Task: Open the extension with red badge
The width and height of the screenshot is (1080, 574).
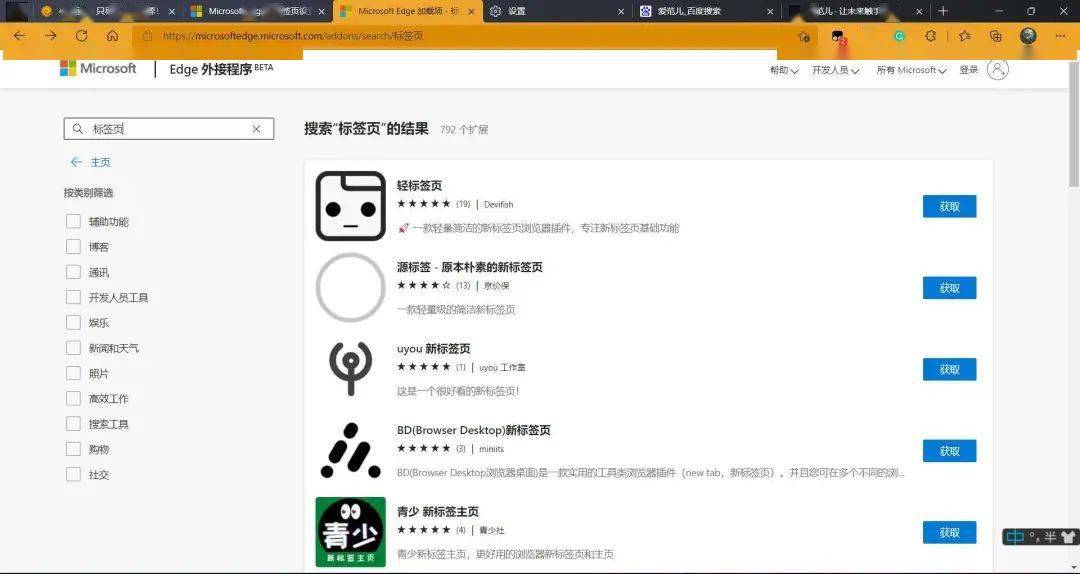Action: (838, 37)
